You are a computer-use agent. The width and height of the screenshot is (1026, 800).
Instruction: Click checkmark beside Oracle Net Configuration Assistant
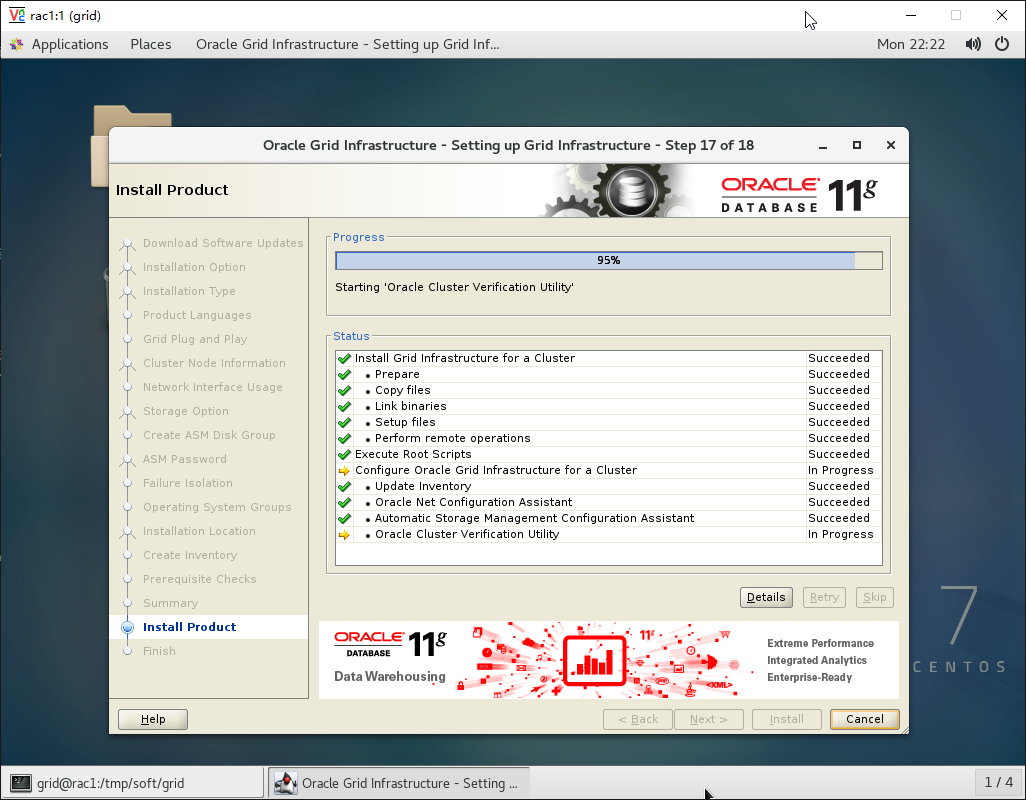pyautogui.click(x=344, y=503)
